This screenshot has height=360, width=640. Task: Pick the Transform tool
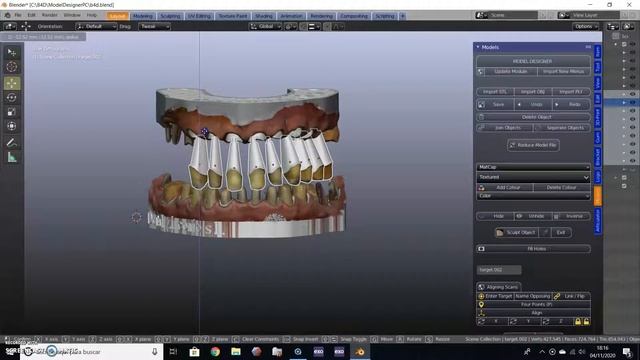click(x=12, y=126)
